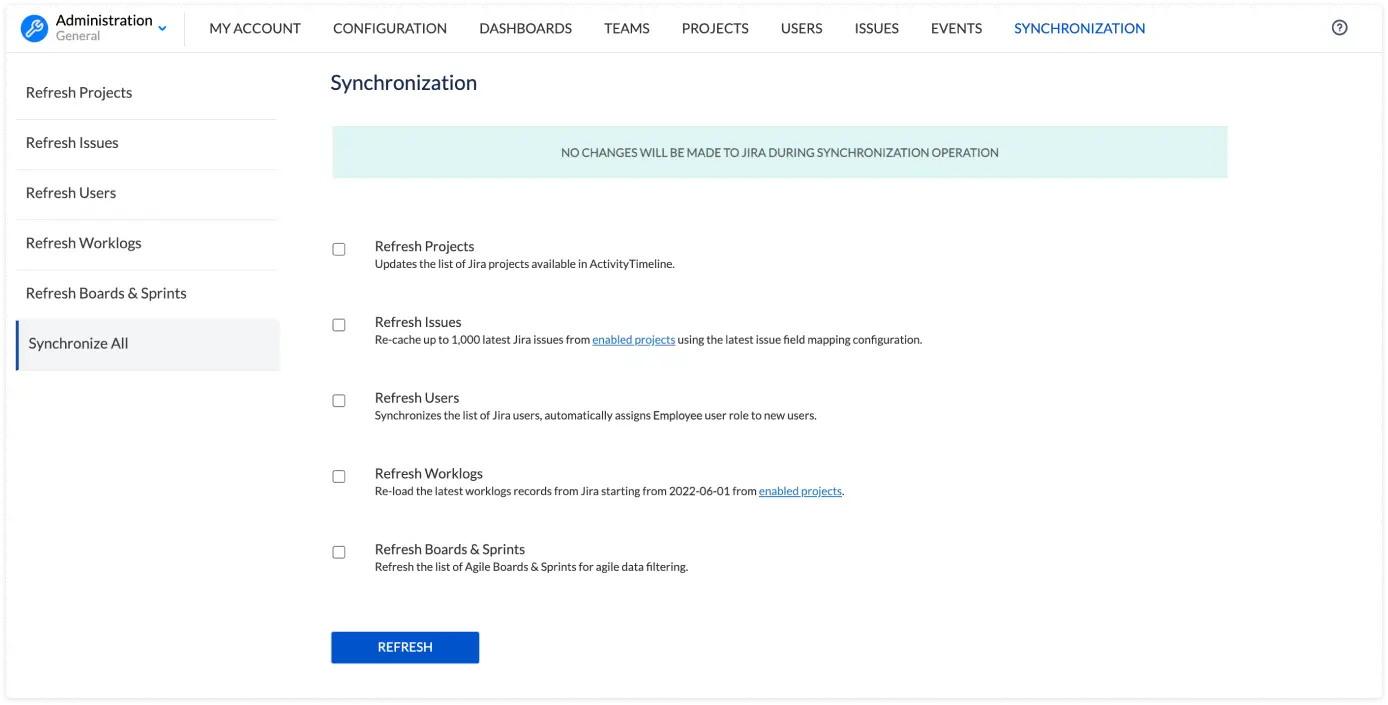1388x705 pixels.
Task: Open Refresh Boards & Sprints sidebar item
Action: 106,293
